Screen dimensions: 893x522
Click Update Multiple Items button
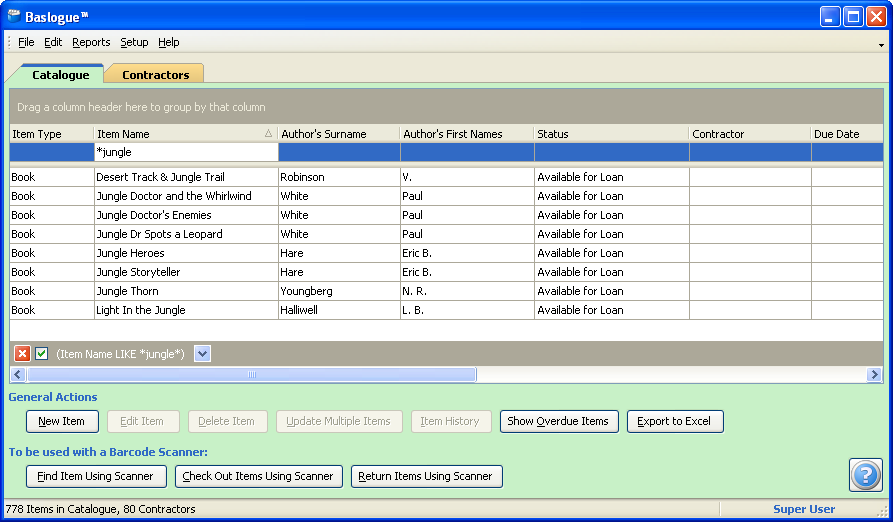[x=339, y=421]
